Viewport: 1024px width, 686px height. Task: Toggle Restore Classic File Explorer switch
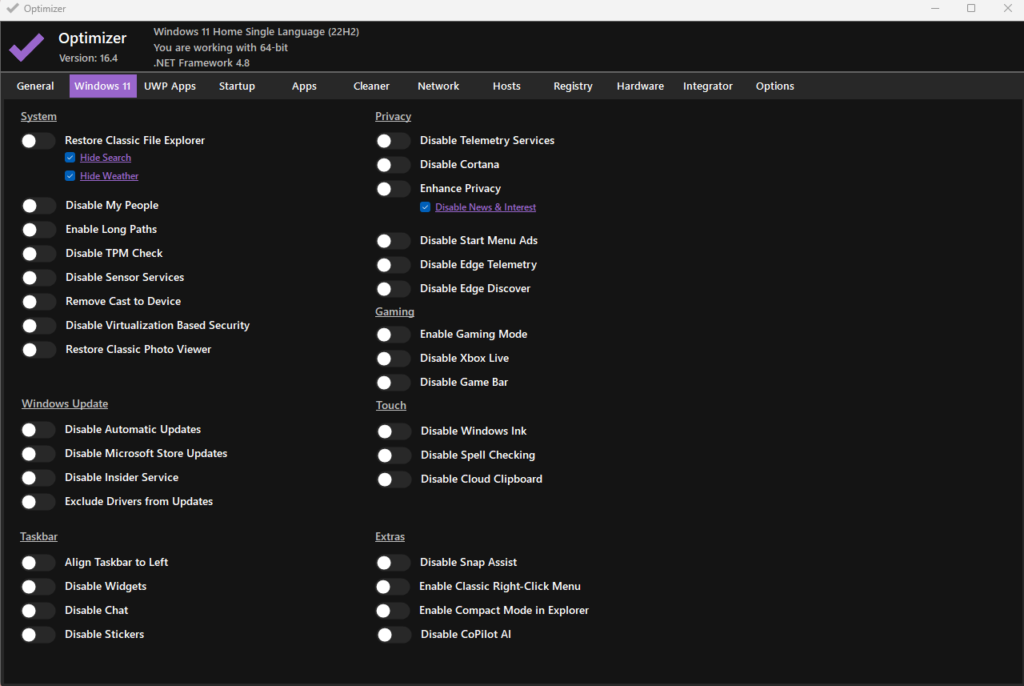pos(37,141)
